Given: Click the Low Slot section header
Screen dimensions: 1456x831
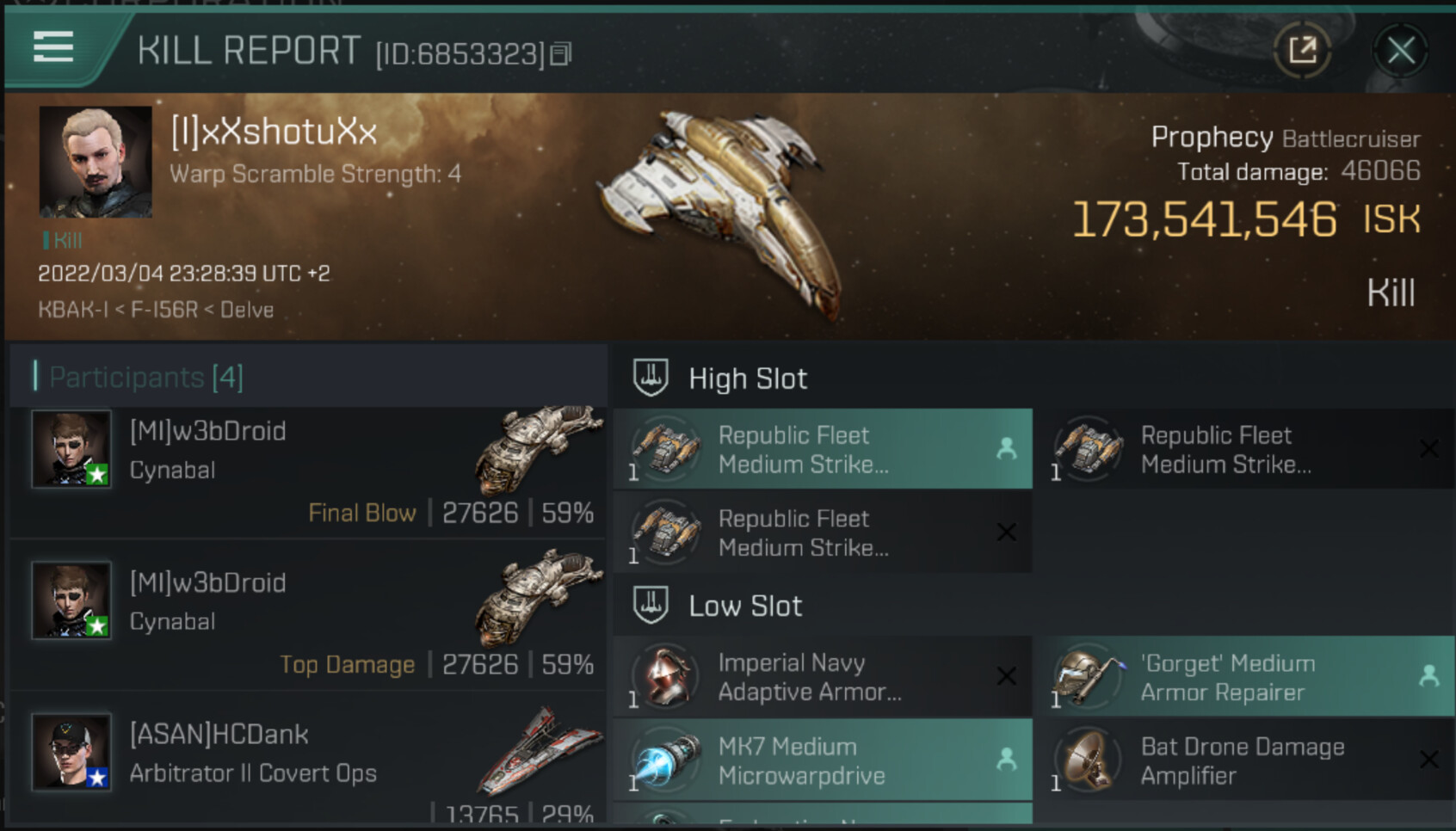Looking at the screenshot, I should [744, 606].
